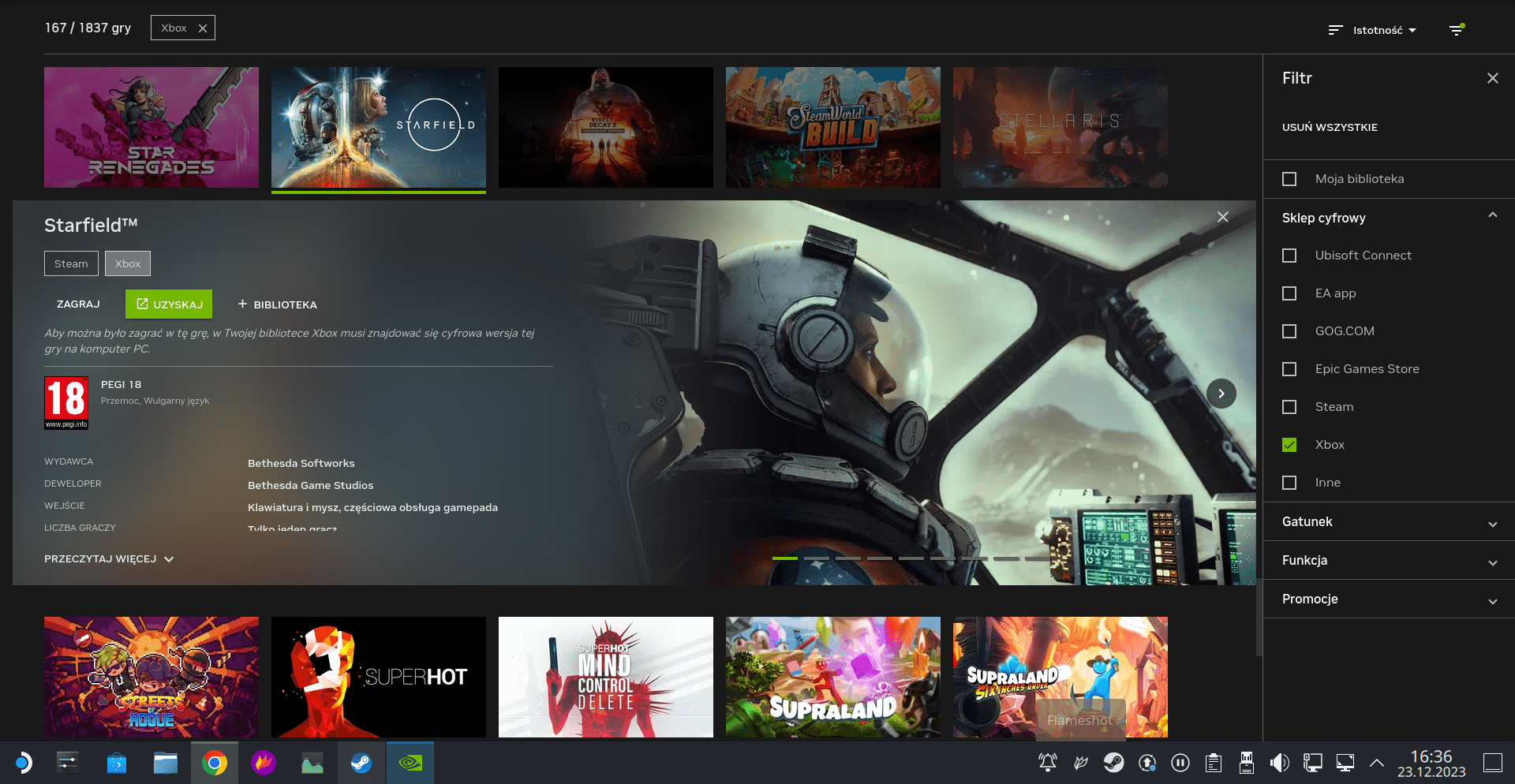Expand Przeczytaj więcej game details
Image resolution: width=1515 pixels, height=784 pixels.
[109, 558]
